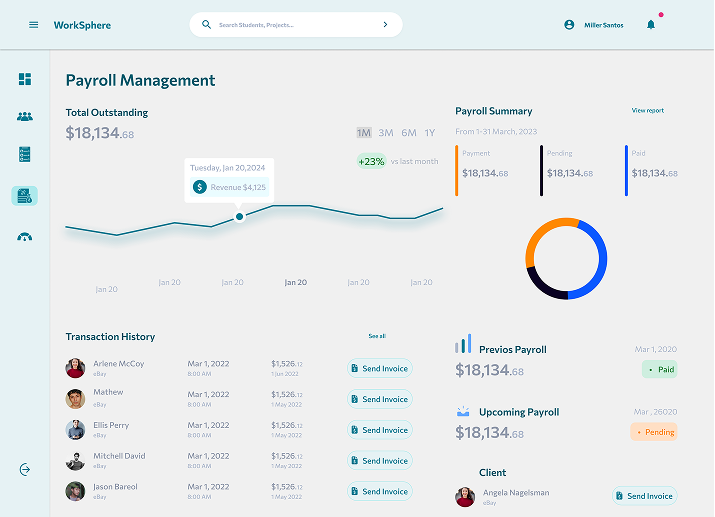Open Miller Santos profile menu
715x517 pixels.
(x=594, y=25)
